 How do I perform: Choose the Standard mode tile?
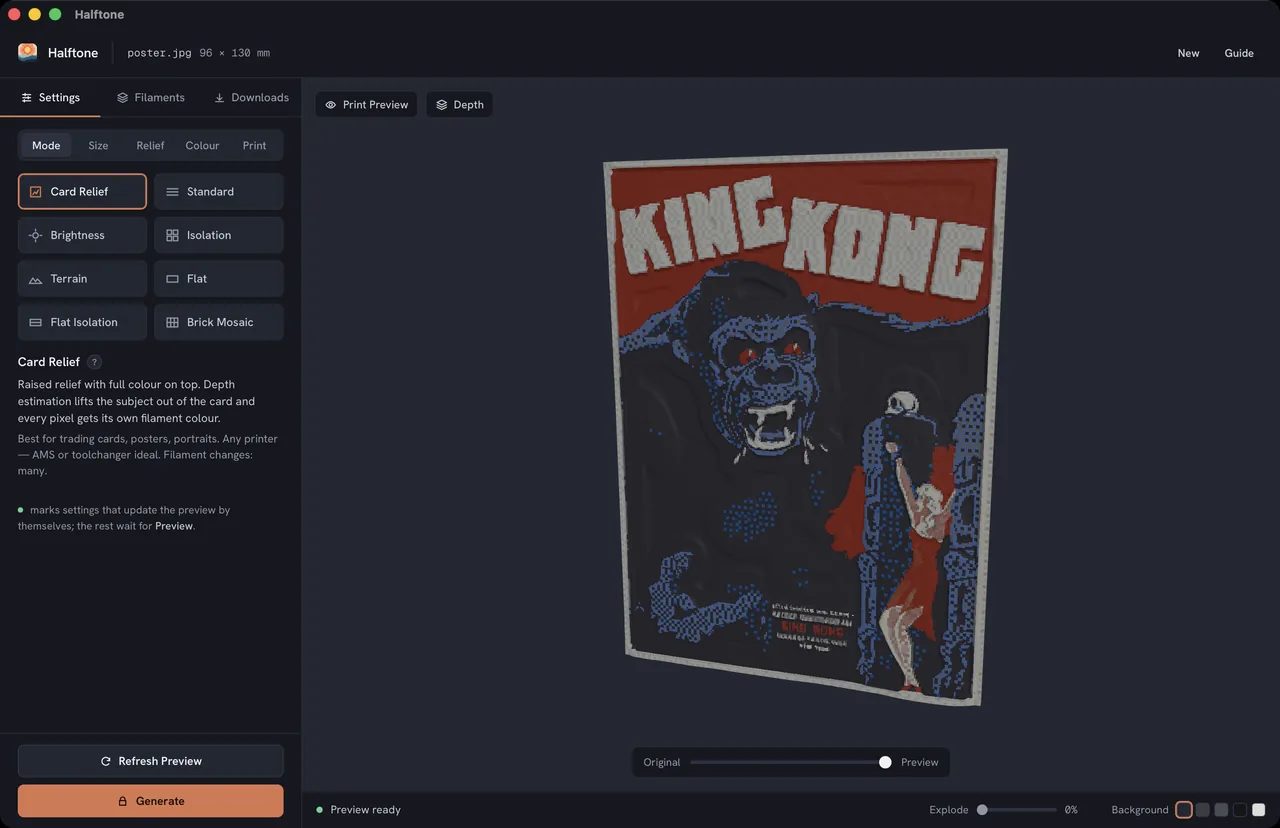218,191
